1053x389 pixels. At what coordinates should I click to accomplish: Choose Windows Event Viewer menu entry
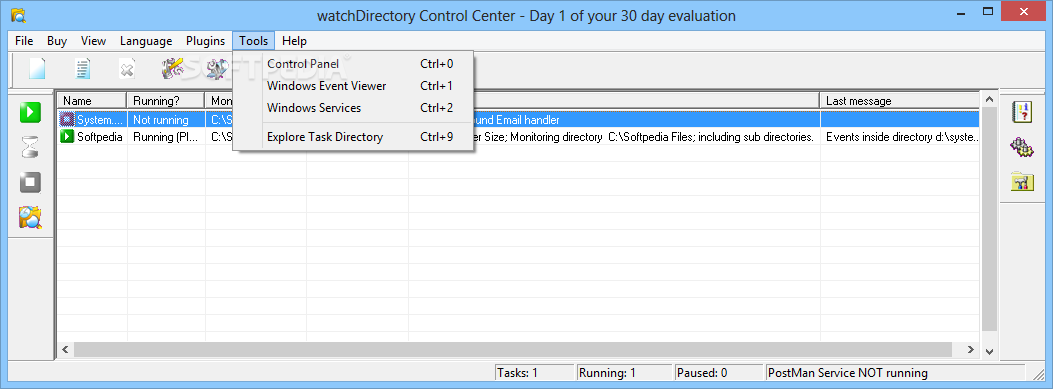pos(353,86)
